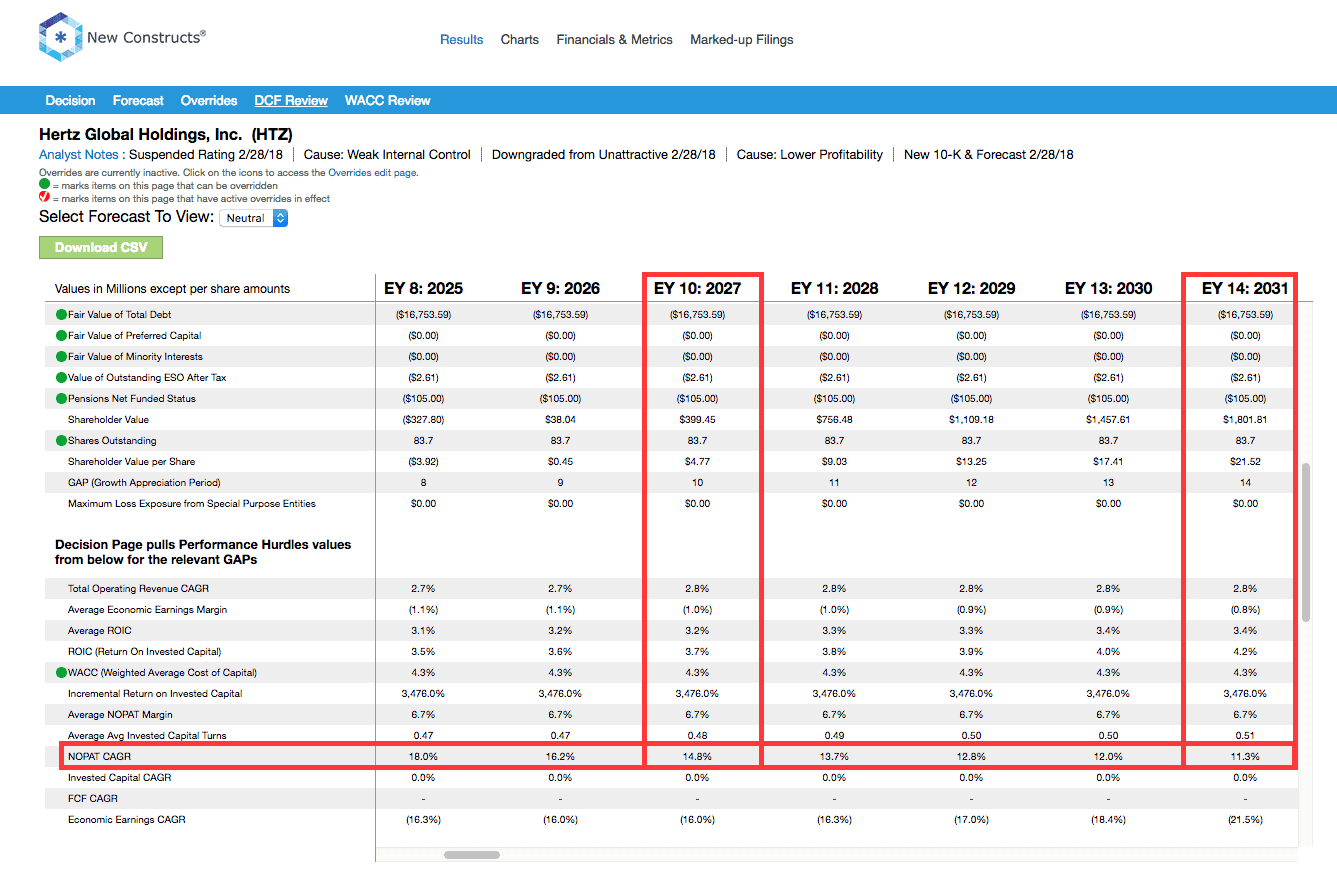Click Shareholder Value per Share $21.52
This screenshot has width=1337, height=881.
(x=1245, y=462)
